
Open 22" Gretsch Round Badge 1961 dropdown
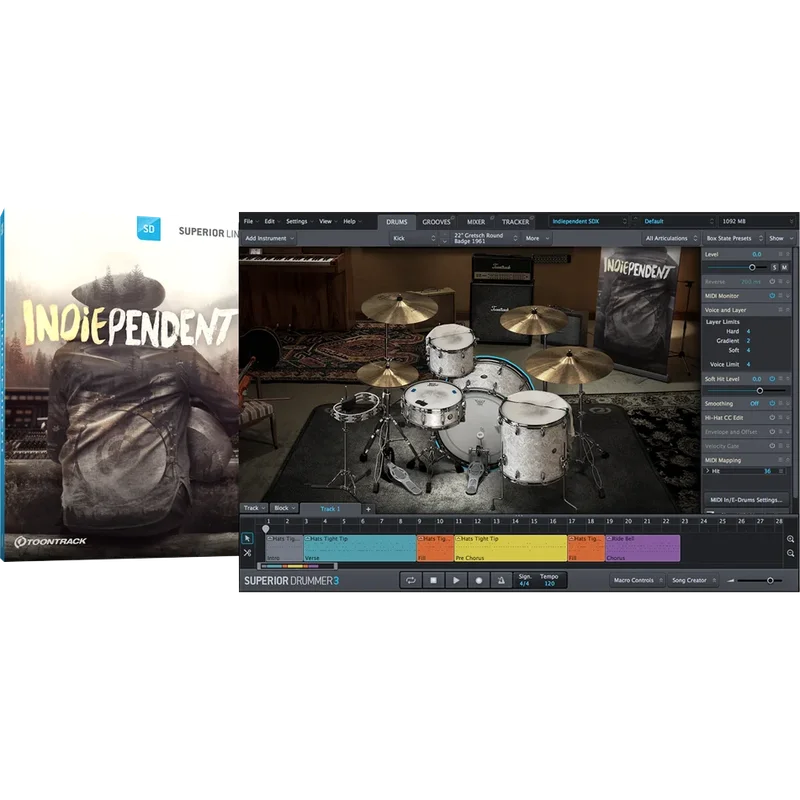pyautogui.click(x=485, y=238)
